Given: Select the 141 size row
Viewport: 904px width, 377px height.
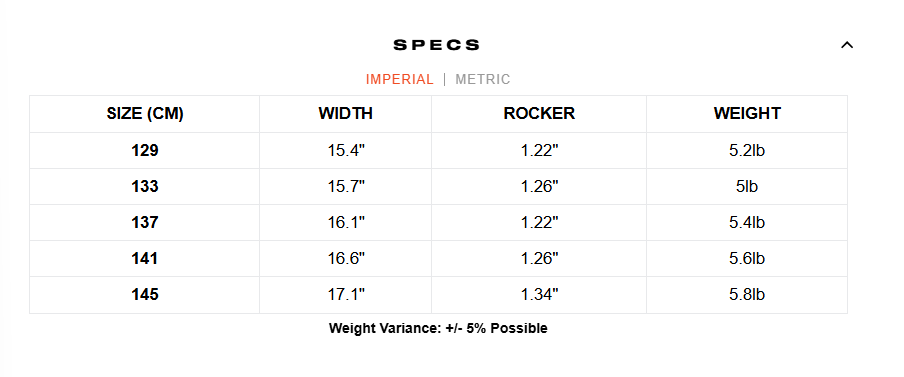Looking at the screenshot, I should pyautogui.click(x=438, y=258).
